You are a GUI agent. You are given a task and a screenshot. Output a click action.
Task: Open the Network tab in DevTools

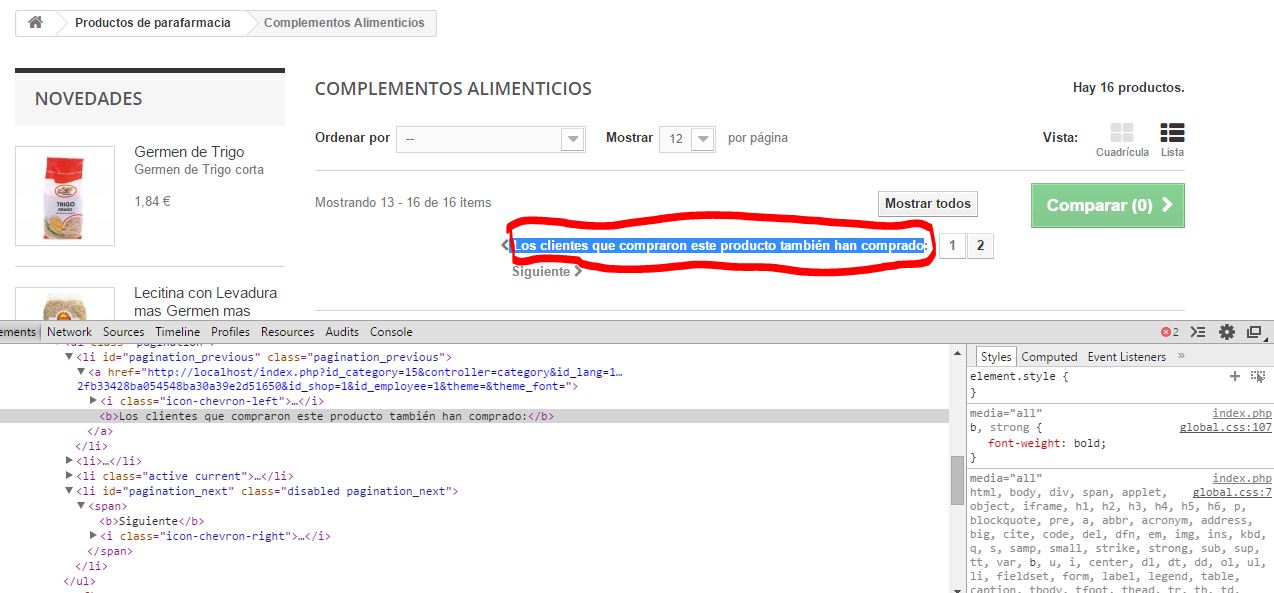tap(69, 332)
